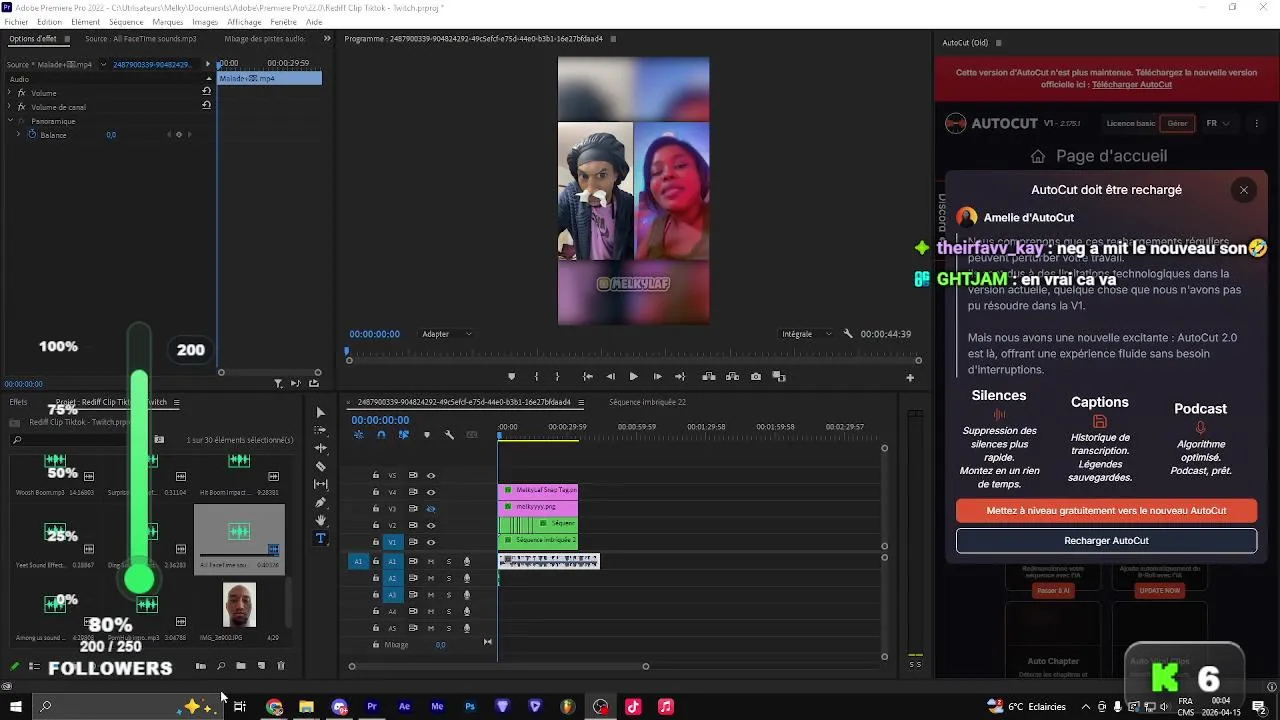Open the Program monitor button editor plus
Image resolution: width=1280 pixels, height=720 pixels.
910,378
